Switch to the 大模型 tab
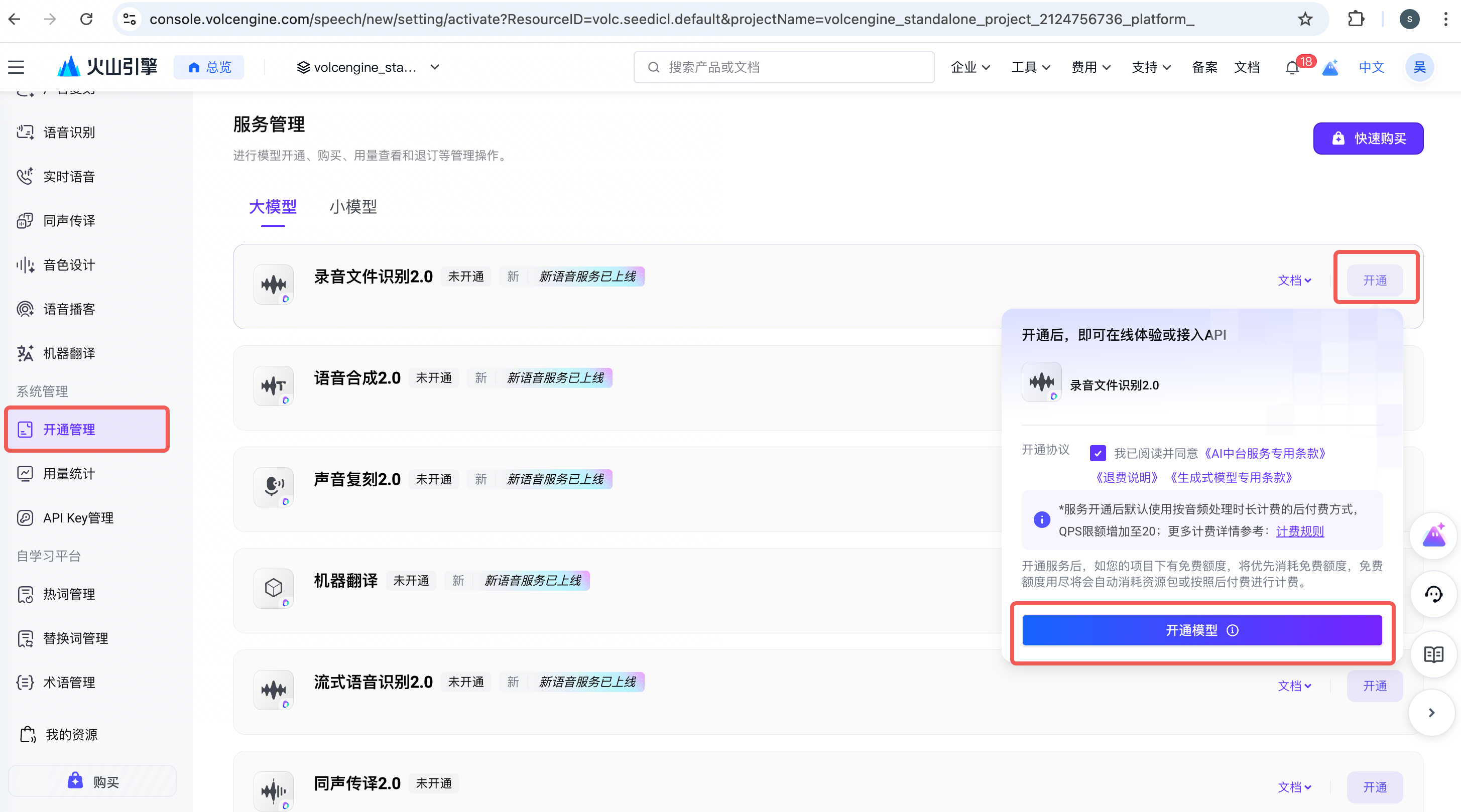This screenshot has width=1461, height=812. 273,207
